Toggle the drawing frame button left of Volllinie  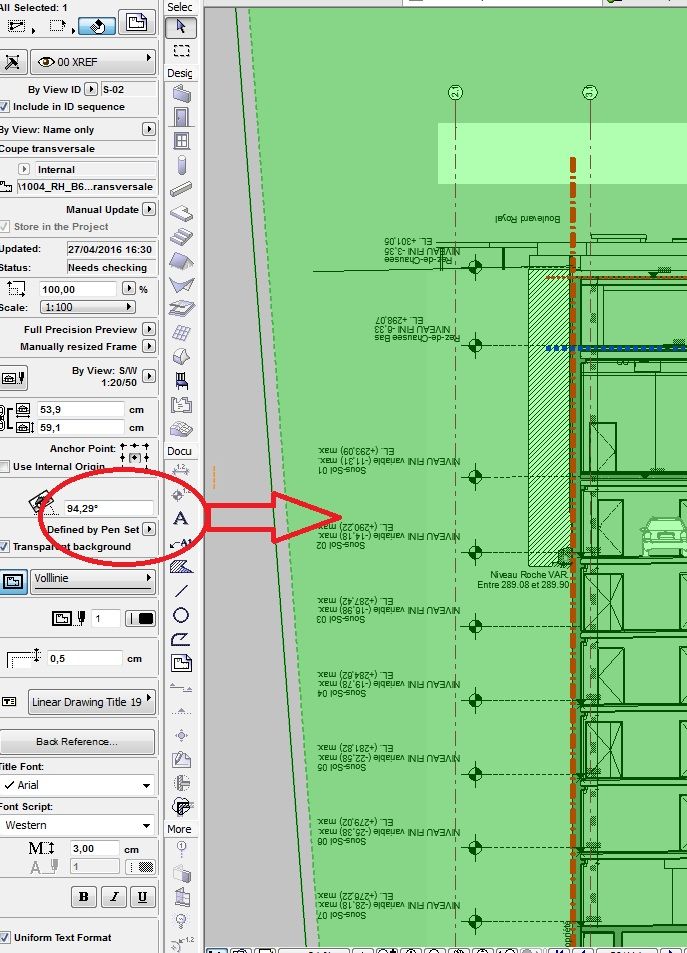pos(13,581)
